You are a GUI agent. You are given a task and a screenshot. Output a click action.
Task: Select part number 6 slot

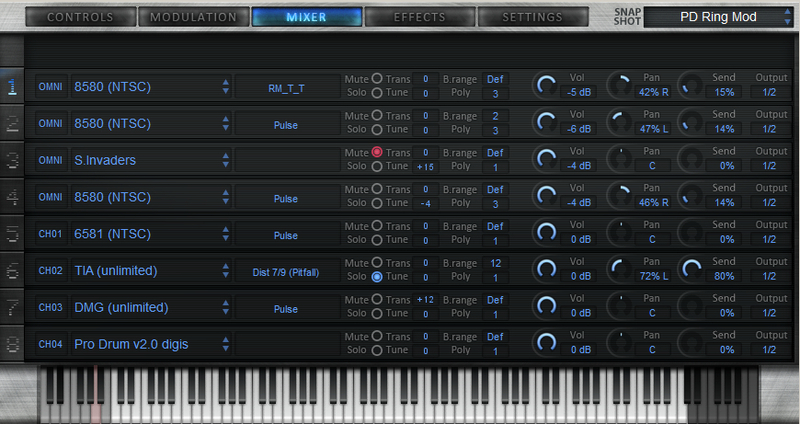[12, 270]
